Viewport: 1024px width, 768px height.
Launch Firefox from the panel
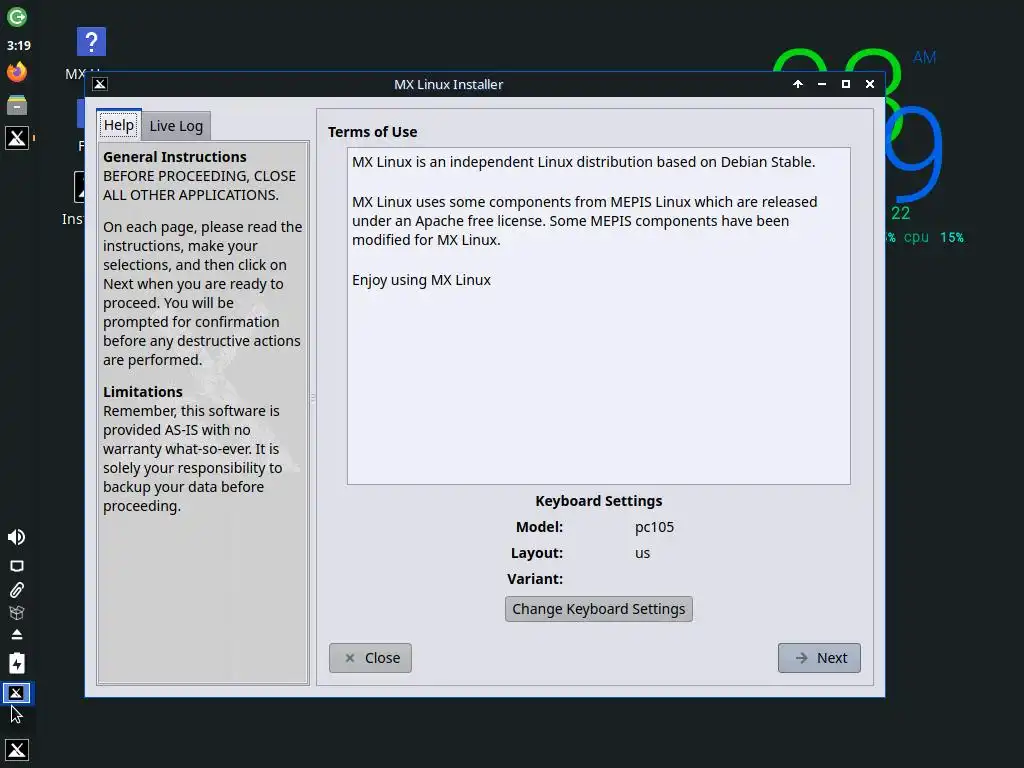pos(17,72)
